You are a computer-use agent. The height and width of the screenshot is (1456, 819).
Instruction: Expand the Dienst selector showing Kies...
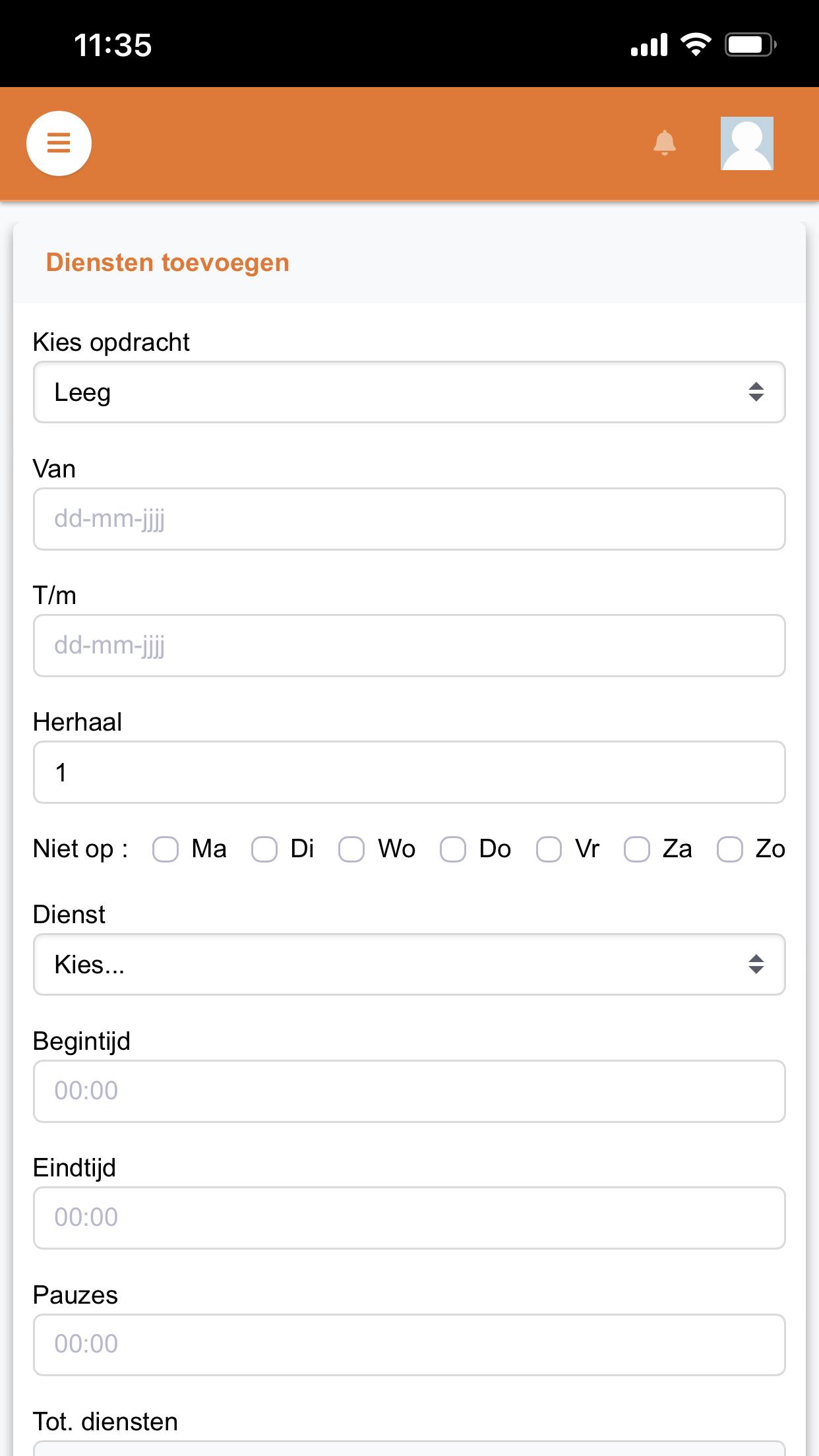[409, 965]
